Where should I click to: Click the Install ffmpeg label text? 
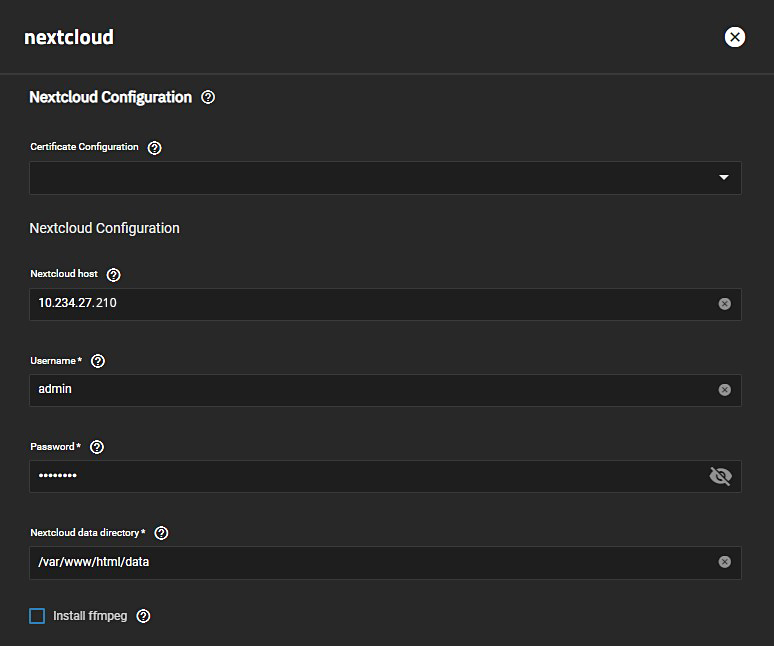coord(90,616)
